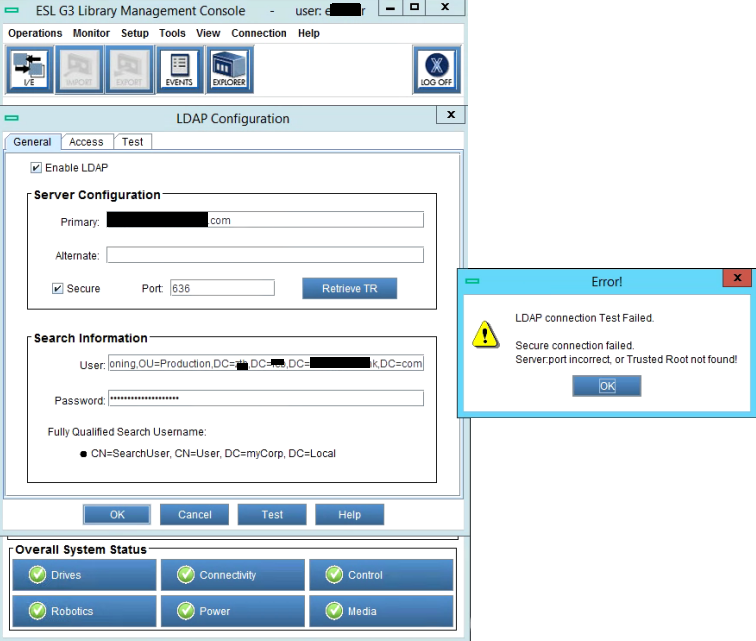The height and width of the screenshot is (641, 756).
Task: Click the I/E toolbar icon
Action: [29, 69]
